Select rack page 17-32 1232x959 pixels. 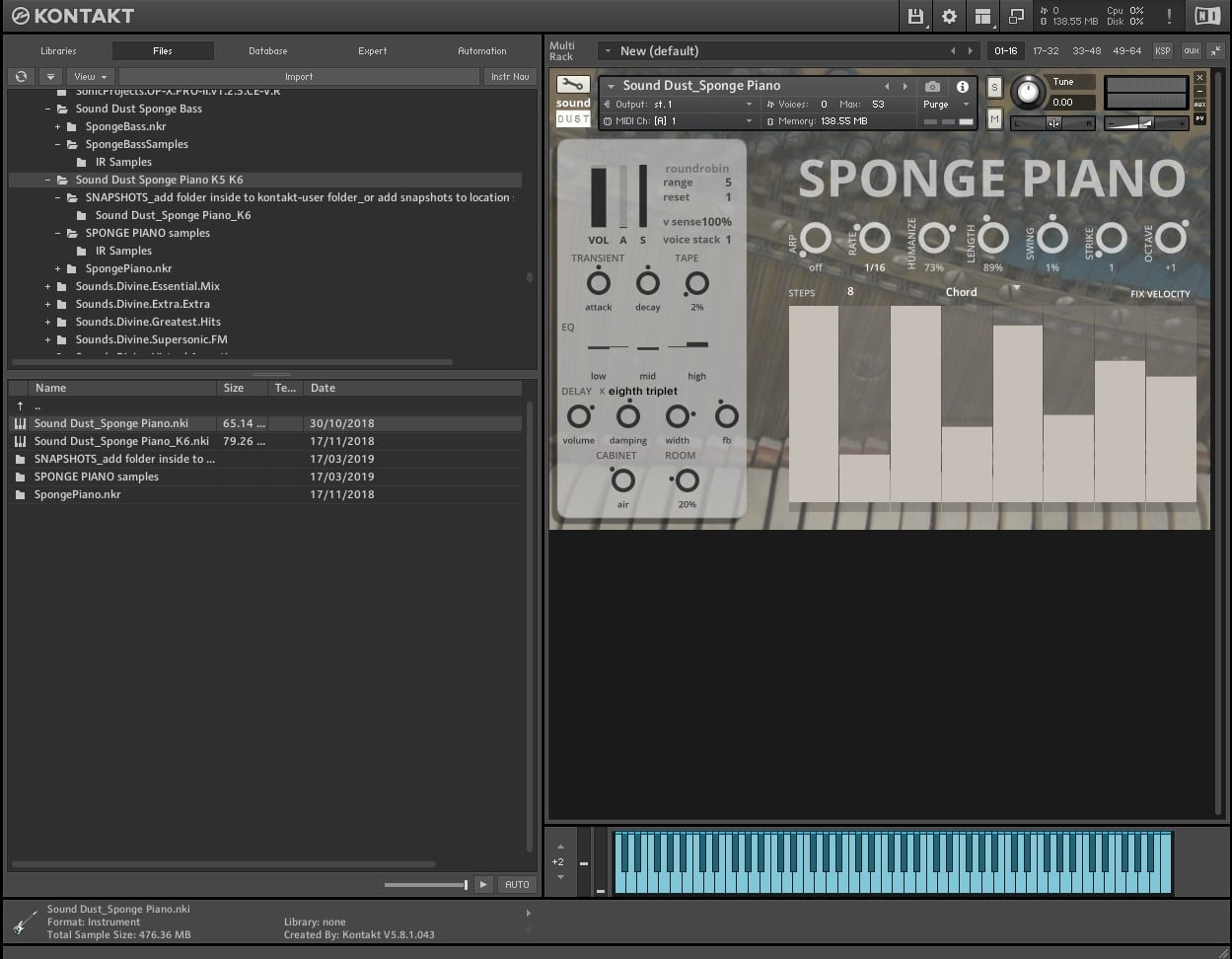click(x=1046, y=50)
